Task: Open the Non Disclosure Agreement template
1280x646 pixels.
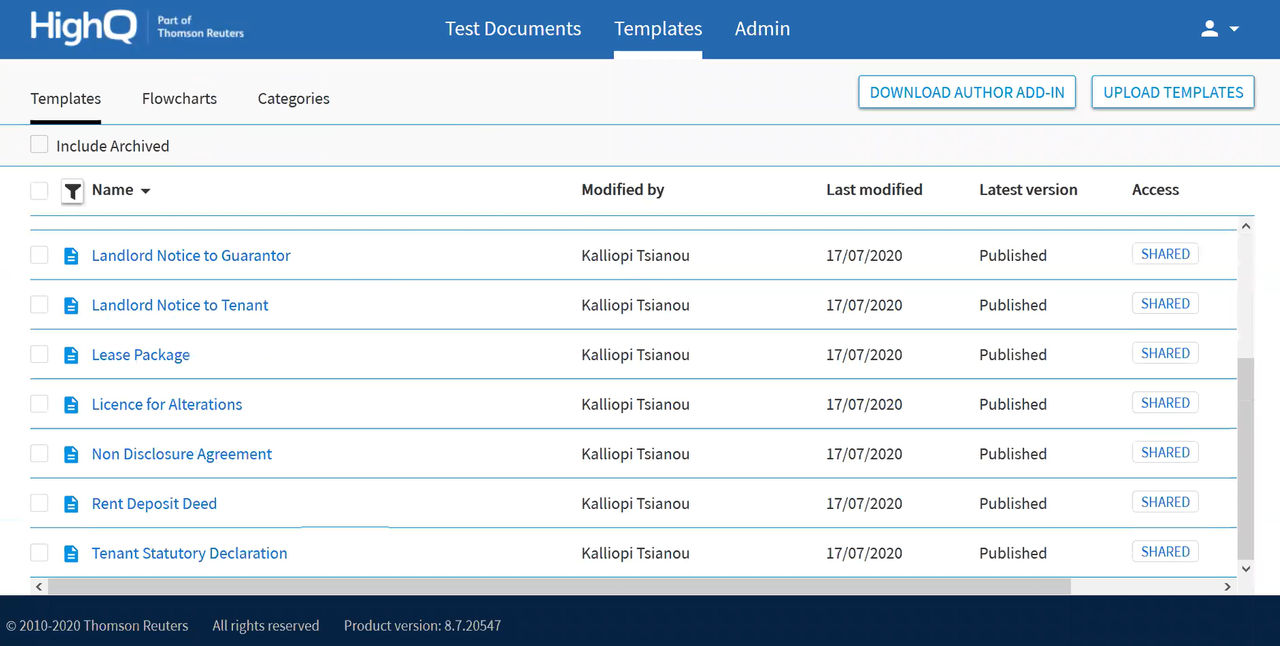Action: pos(182,454)
